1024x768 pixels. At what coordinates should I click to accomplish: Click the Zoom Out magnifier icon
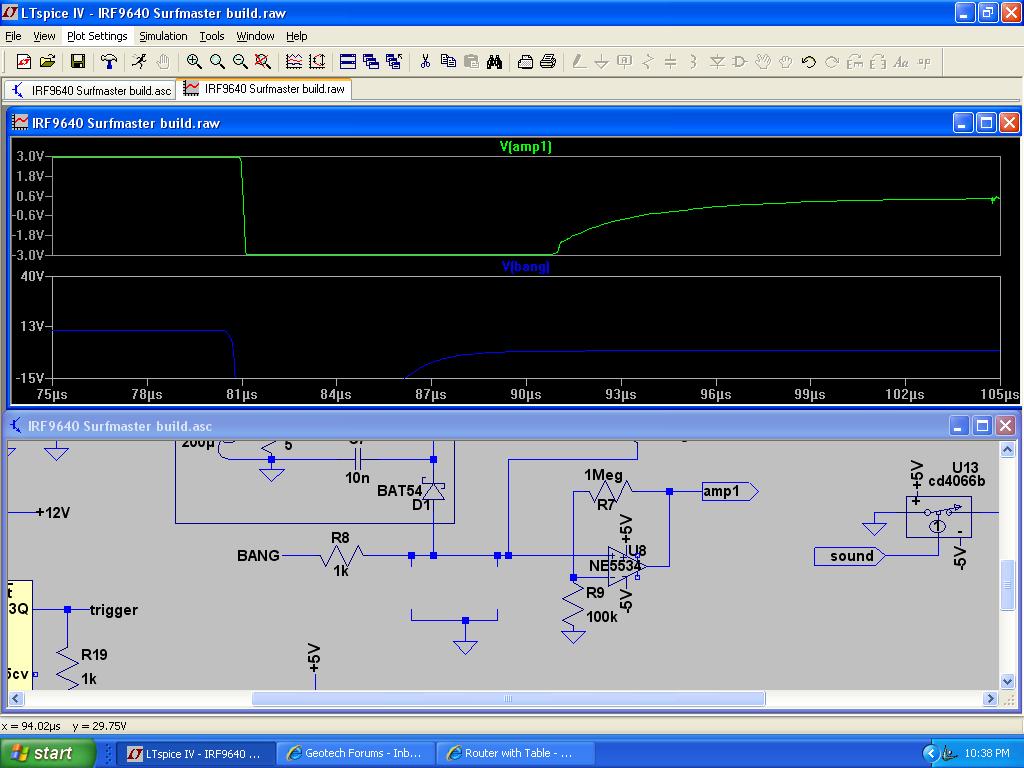[x=240, y=62]
